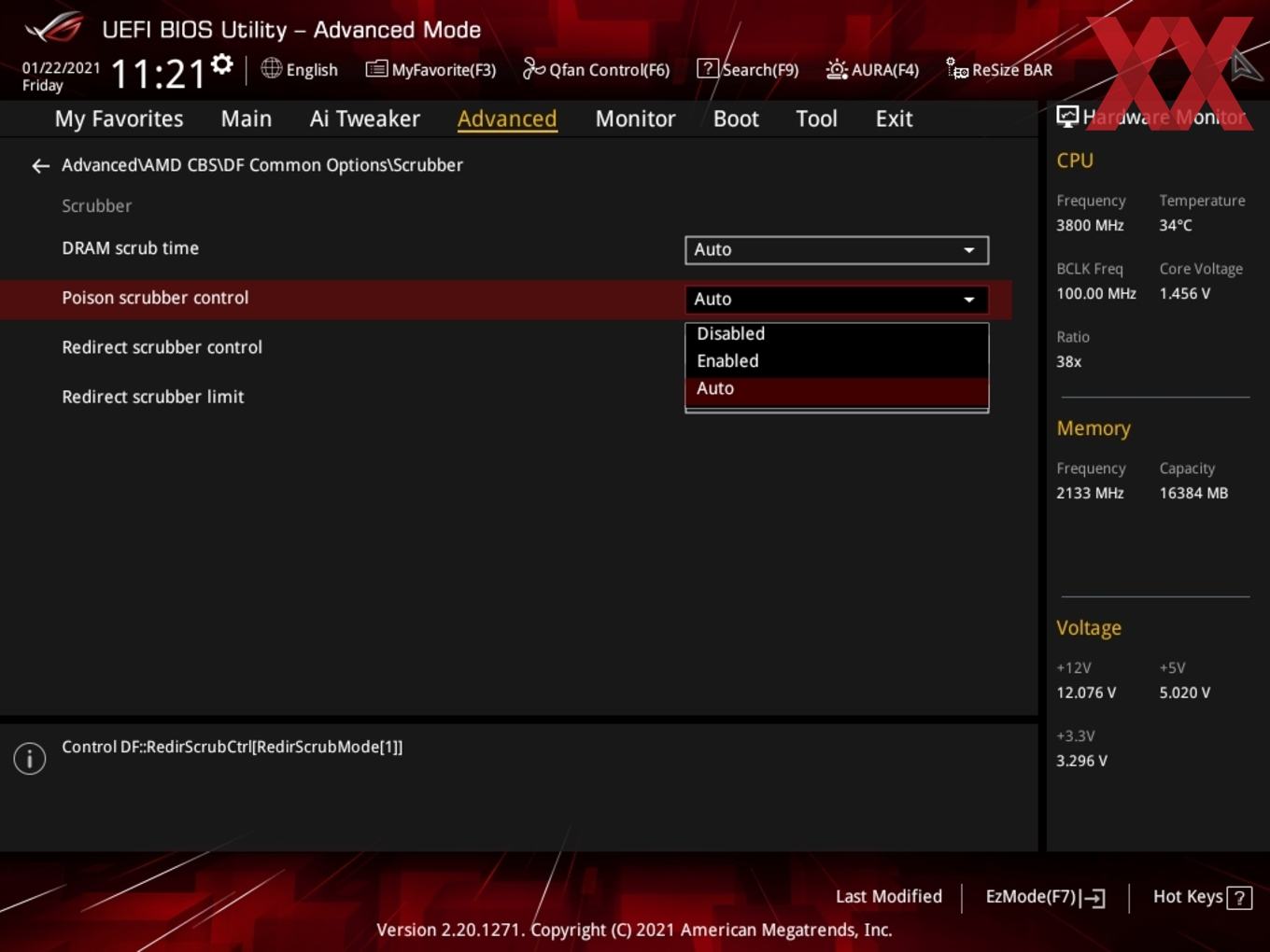Switch to the Exit tab
Image resolution: width=1270 pixels, height=952 pixels.
click(x=894, y=119)
